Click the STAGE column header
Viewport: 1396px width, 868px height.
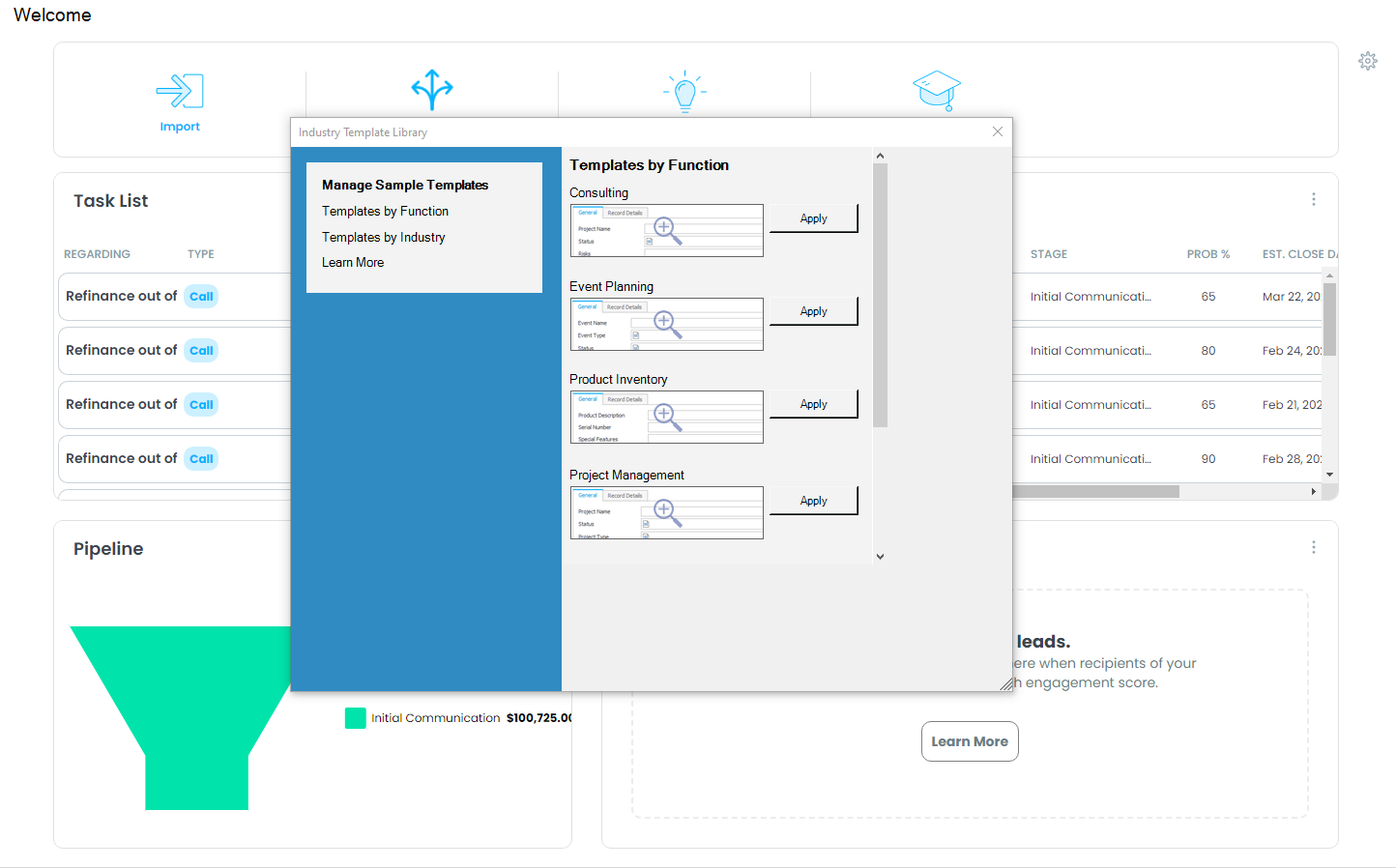(x=1049, y=254)
